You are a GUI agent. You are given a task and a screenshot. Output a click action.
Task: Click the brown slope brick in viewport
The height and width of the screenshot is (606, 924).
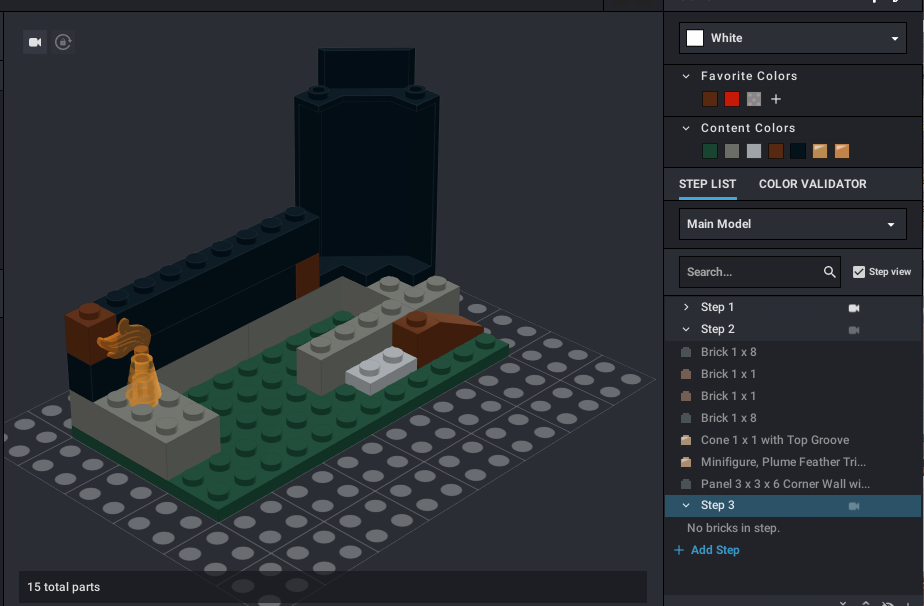[x=436, y=336]
